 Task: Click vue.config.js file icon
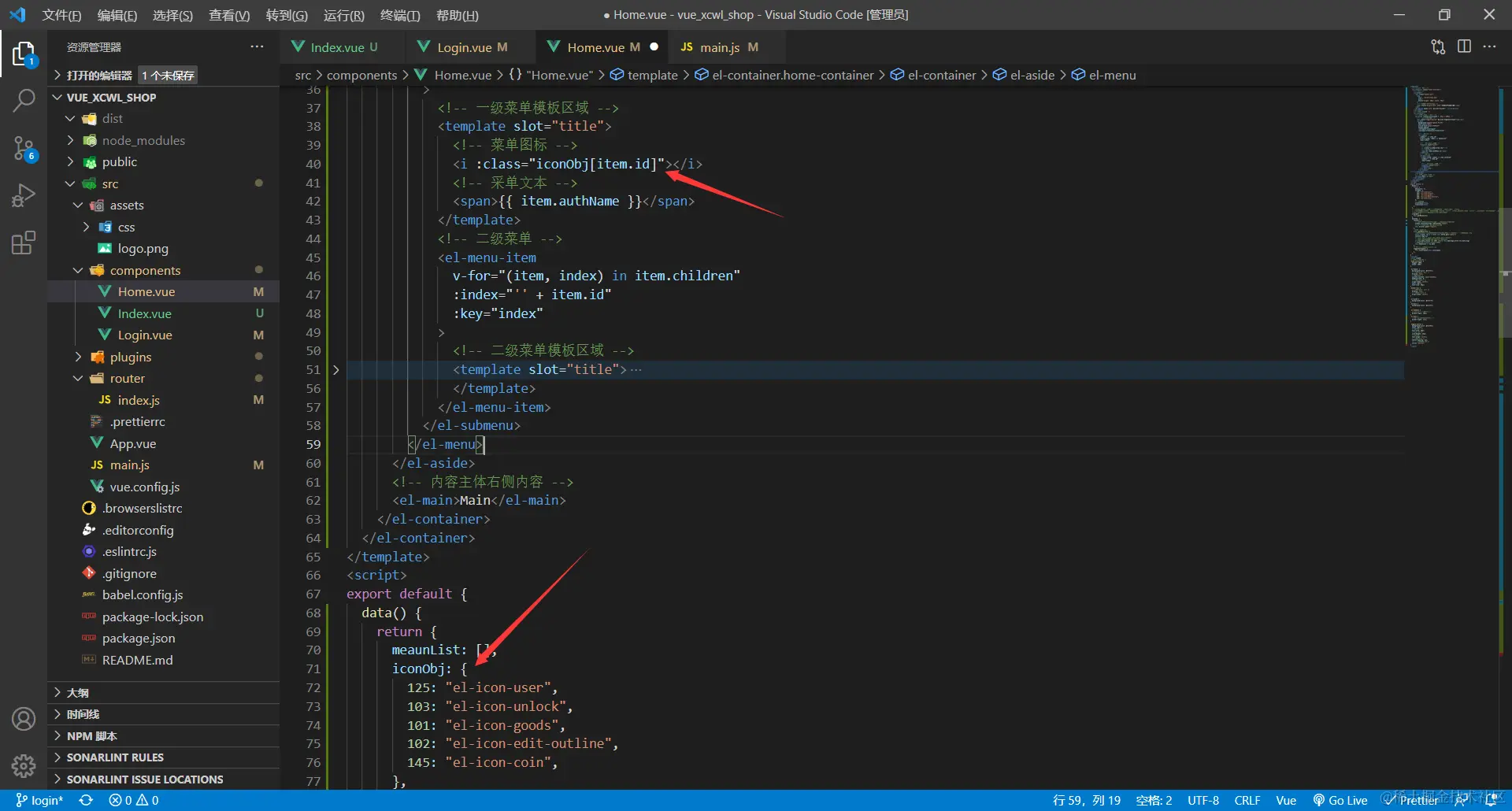coord(97,487)
